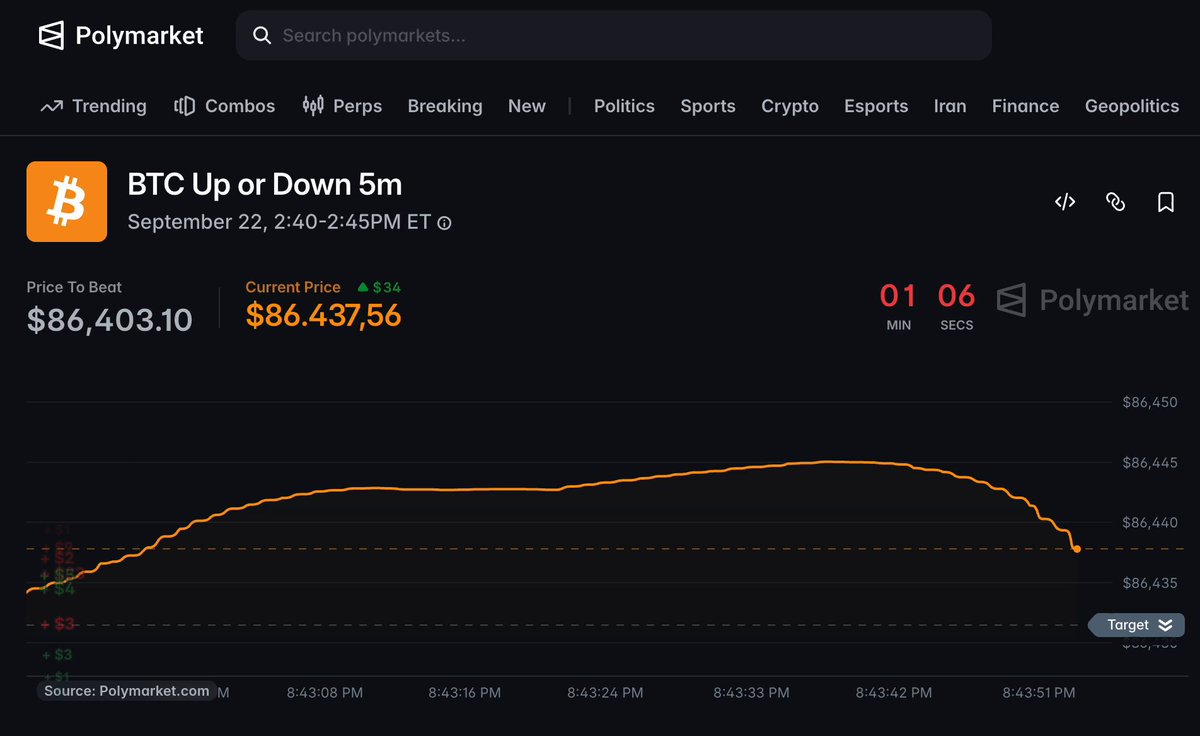Select the Esports category
The width and height of the screenshot is (1200, 736).
876,106
